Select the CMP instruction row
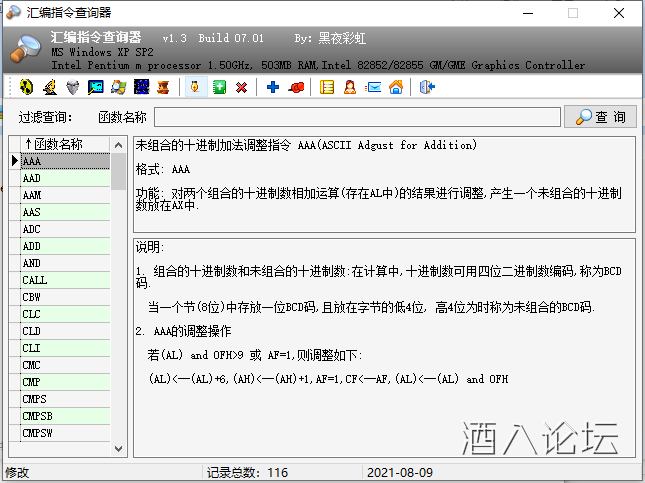Image resolution: width=645 pixels, height=483 pixels. click(x=65, y=382)
